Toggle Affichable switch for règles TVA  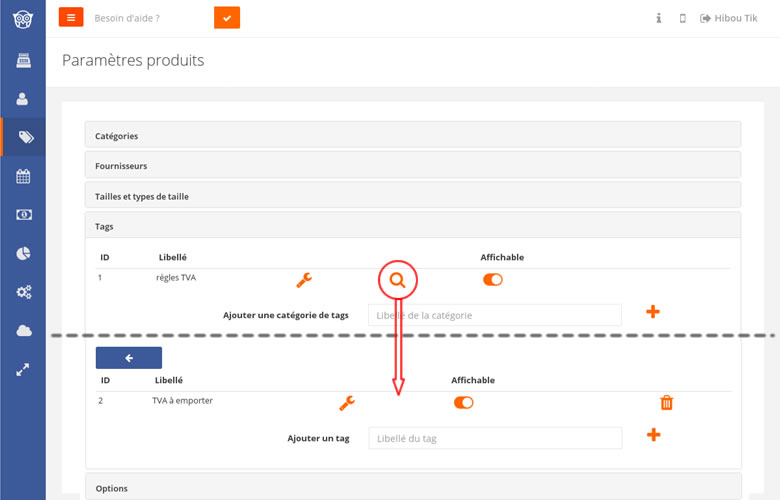[492, 280]
